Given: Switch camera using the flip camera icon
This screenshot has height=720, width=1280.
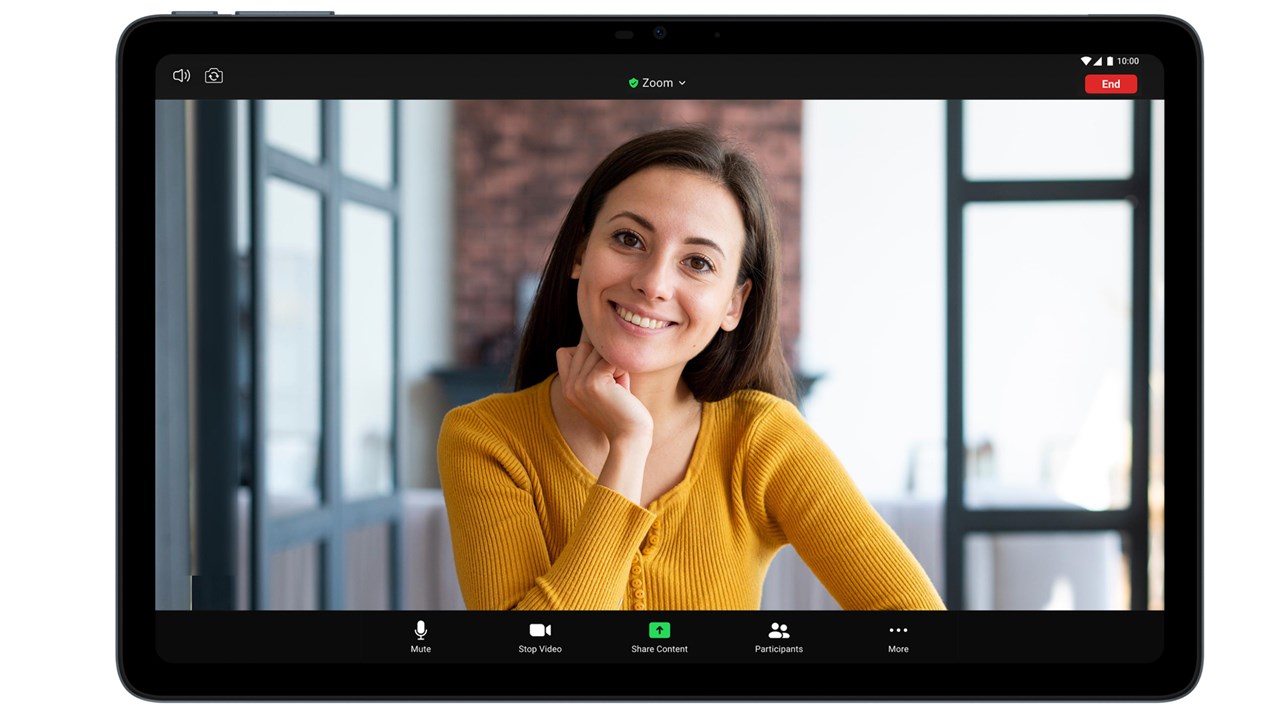Looking at the screenshot, I should pyautogui.click(x=214, y=76).
